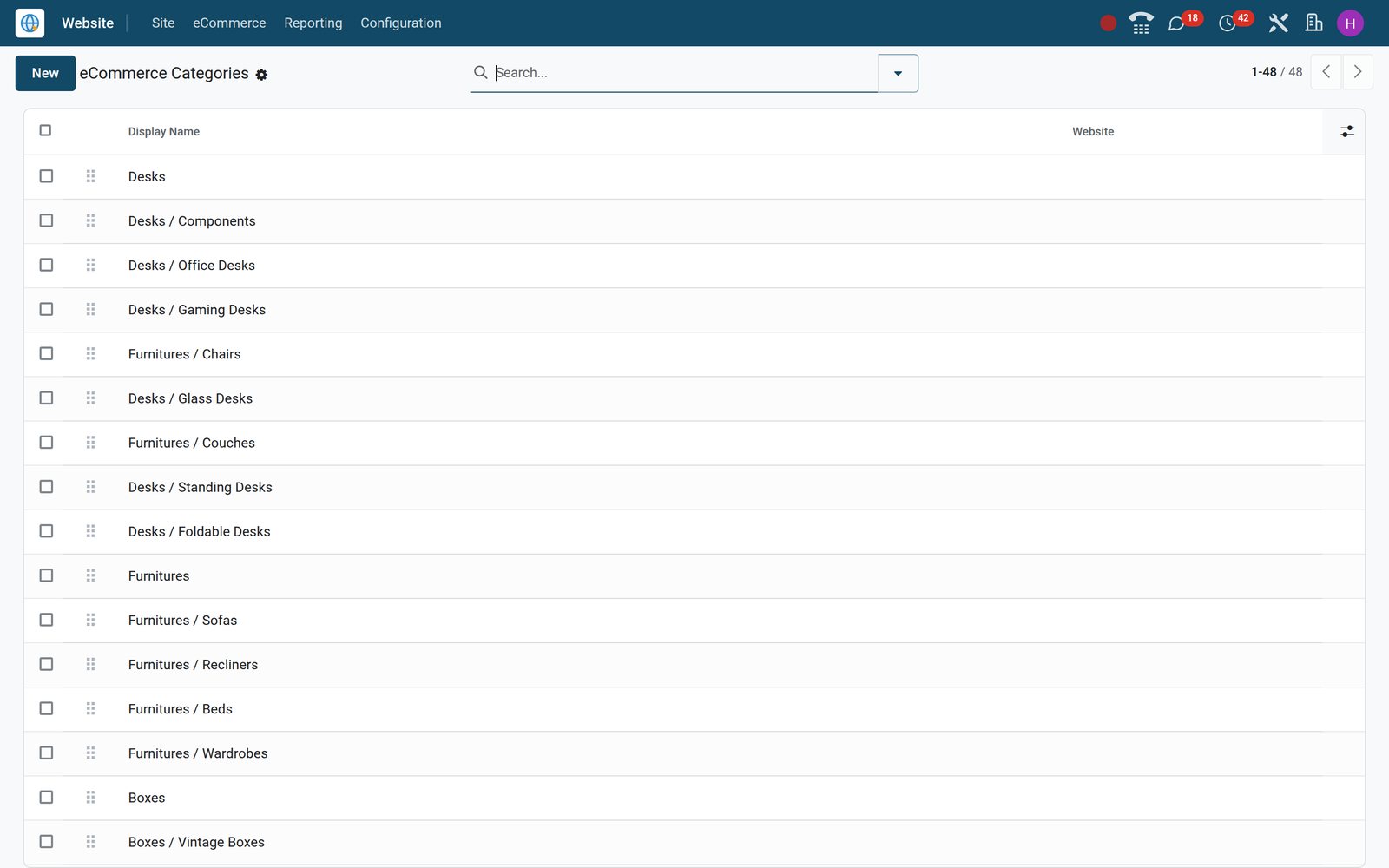Grab the drag handle for Desks / Foldable Desks
The image size is (1389, 868).
pyautogui.click(x=90, y=530)
